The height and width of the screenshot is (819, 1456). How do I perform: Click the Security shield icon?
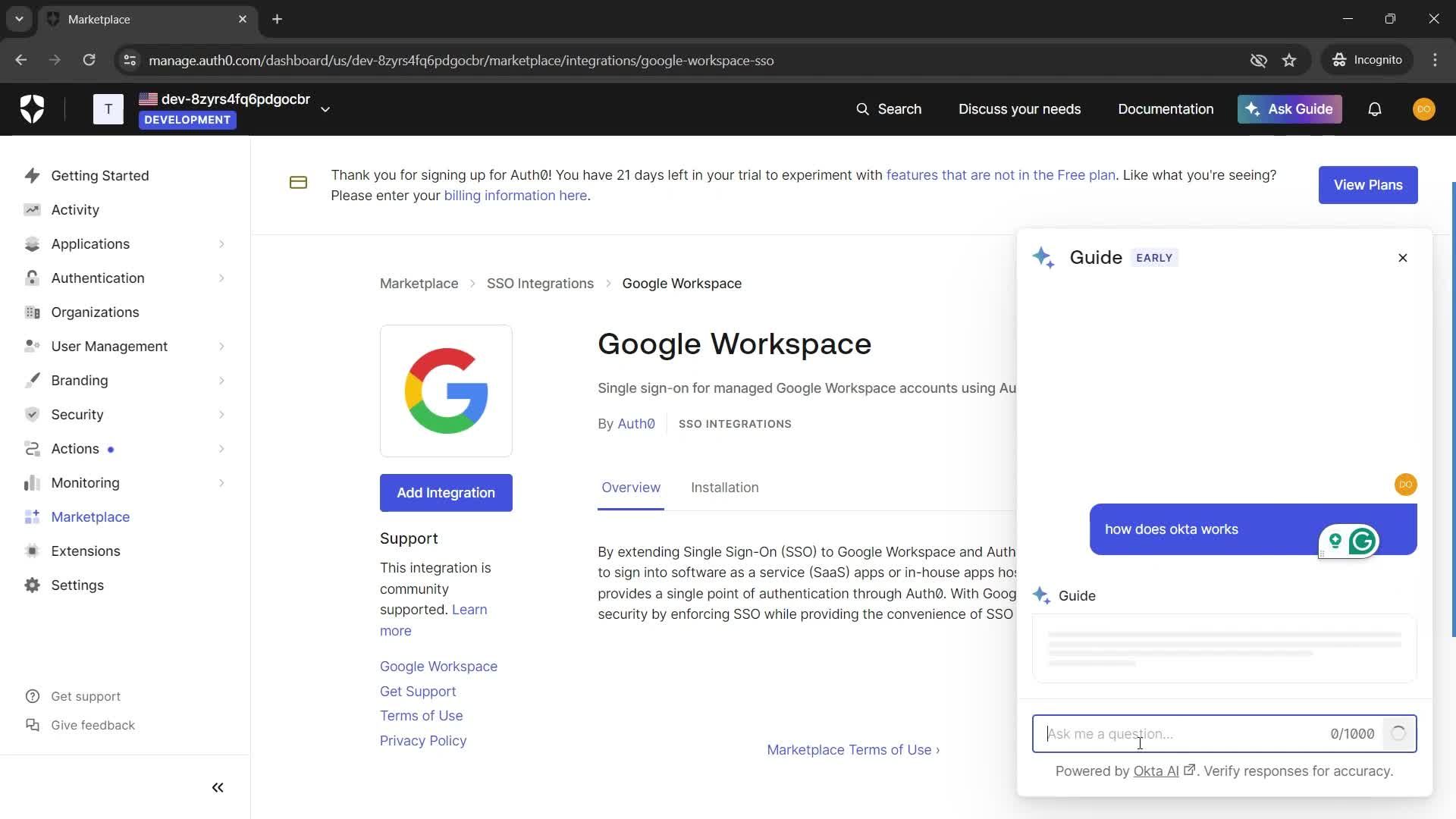coord(32,415)
